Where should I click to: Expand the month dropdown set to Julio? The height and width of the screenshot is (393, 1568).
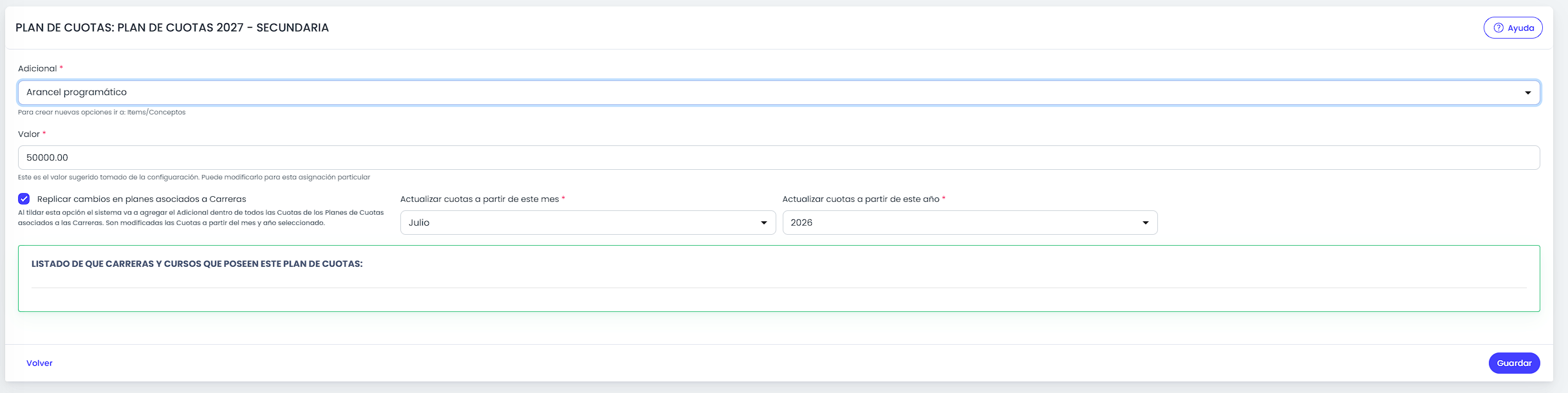(x=588, y=223)
